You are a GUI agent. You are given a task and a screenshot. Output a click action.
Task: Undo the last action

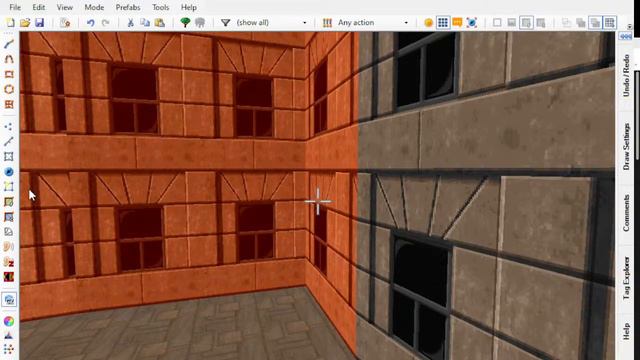(91, 23)
